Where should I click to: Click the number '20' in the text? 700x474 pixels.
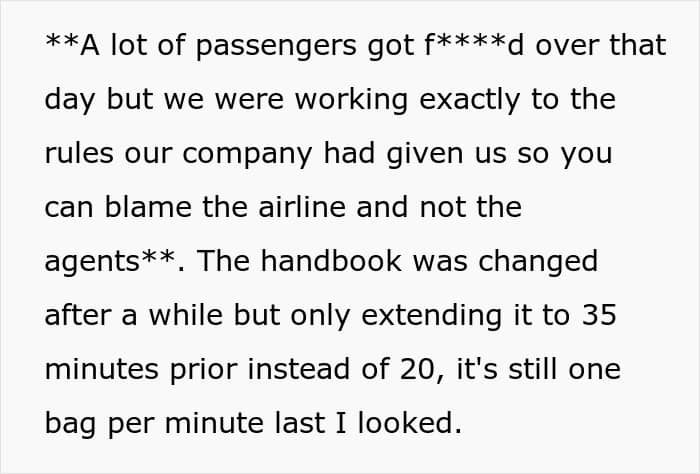click(417, 370)
